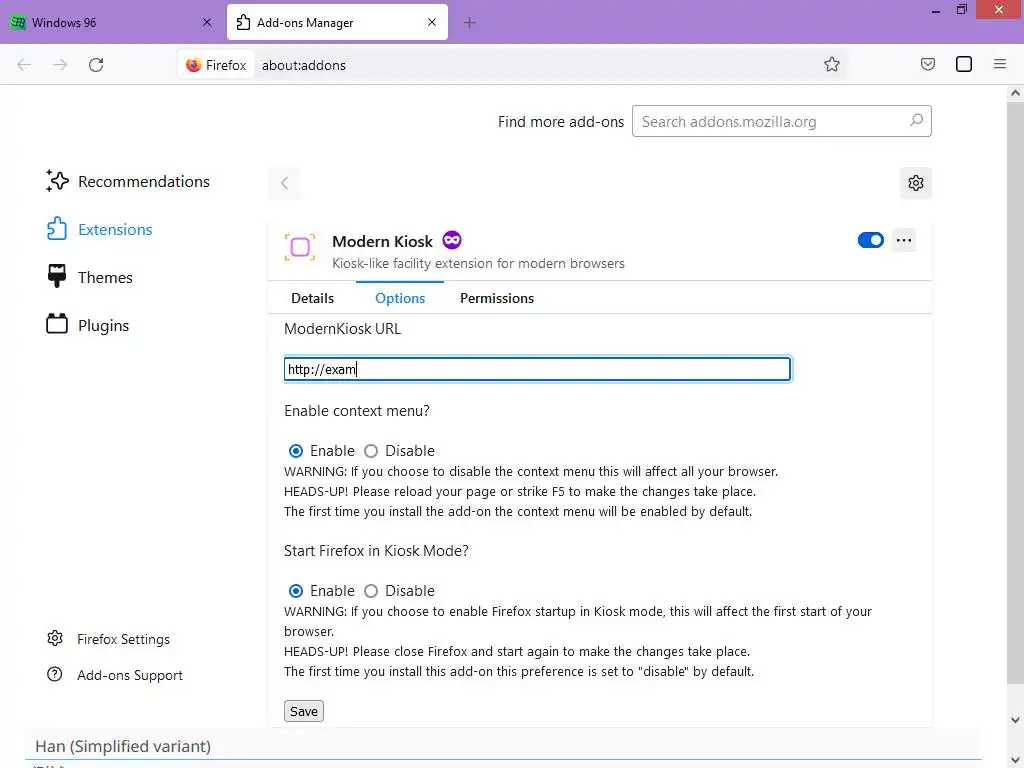Switch to the Details tab
The width and height of the screenshot is (1024, 768).
pyautogui.click(x=312, y=298)
